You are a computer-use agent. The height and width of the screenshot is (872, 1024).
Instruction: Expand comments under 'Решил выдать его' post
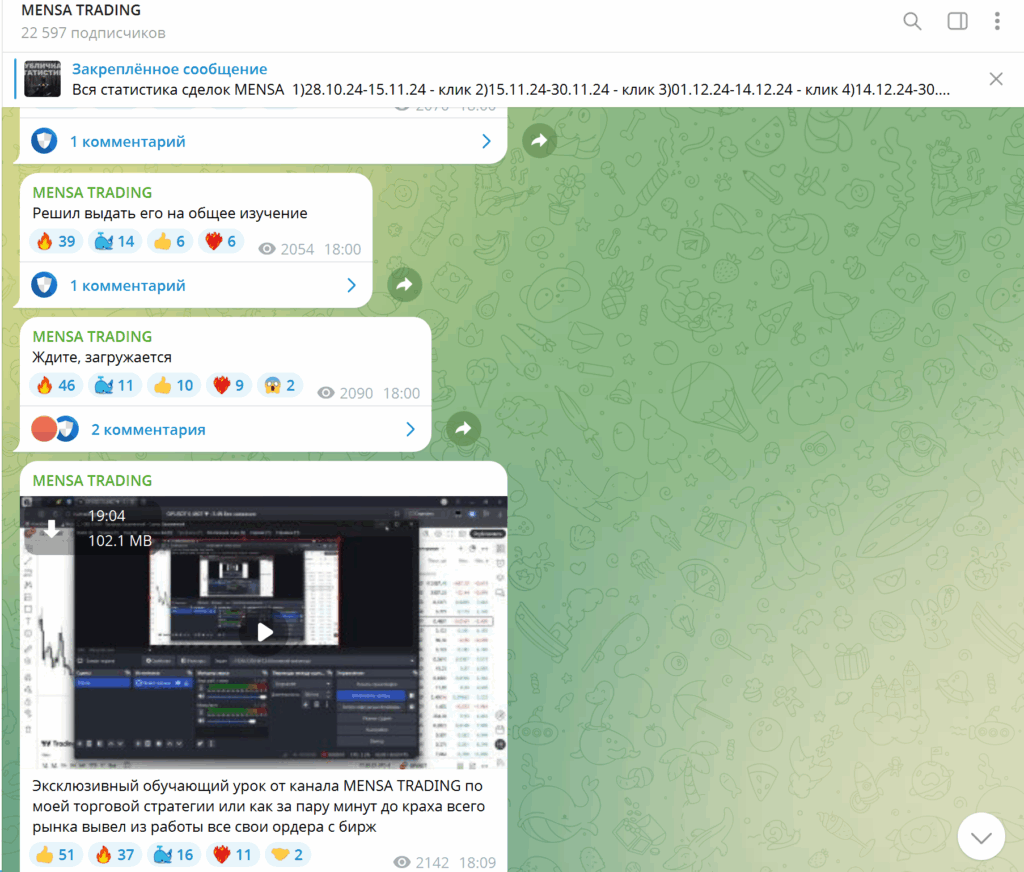[x=127, y=285]
